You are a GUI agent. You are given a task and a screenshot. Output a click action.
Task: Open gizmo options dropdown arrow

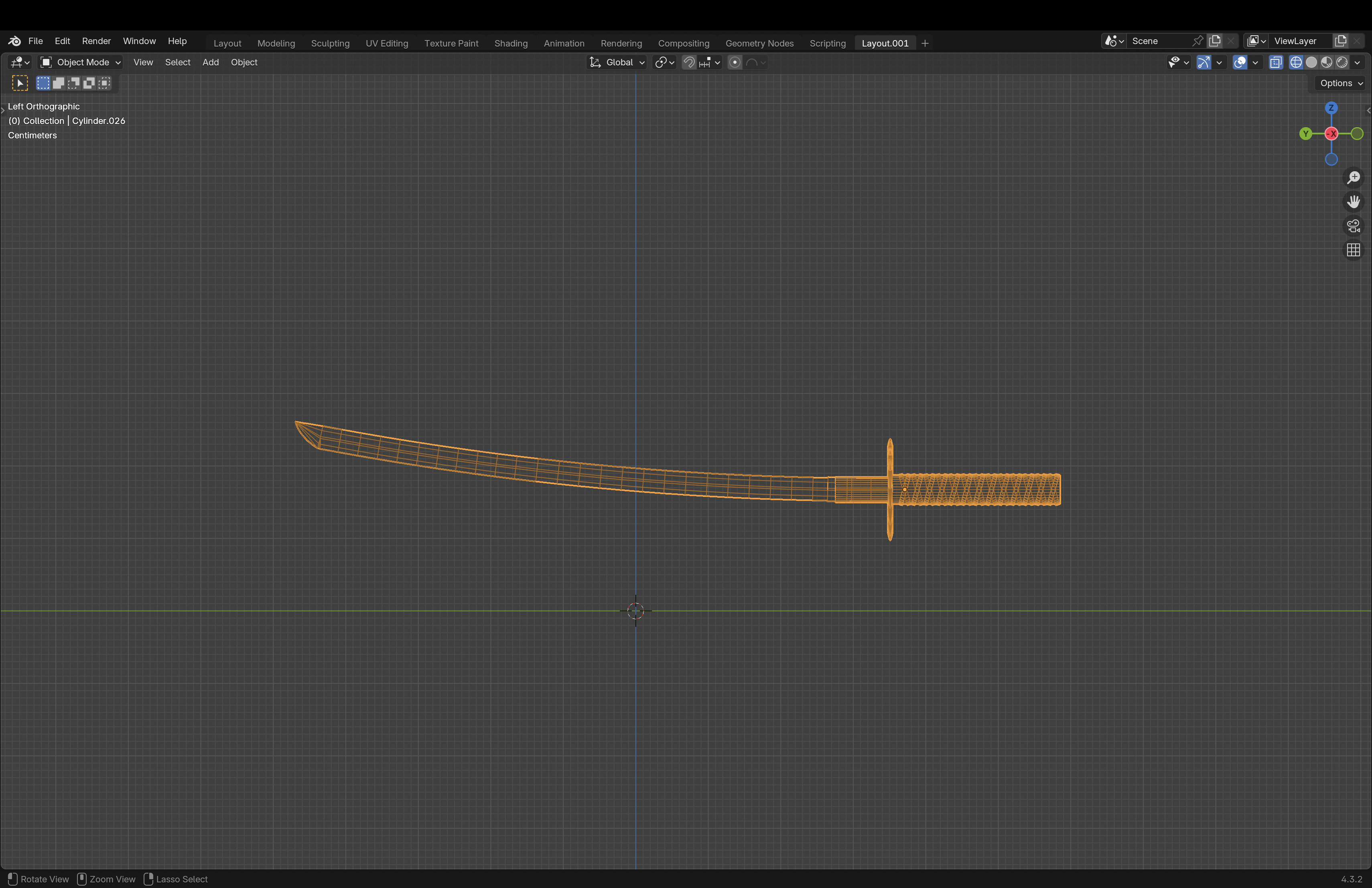click(x=1219, y=62)
